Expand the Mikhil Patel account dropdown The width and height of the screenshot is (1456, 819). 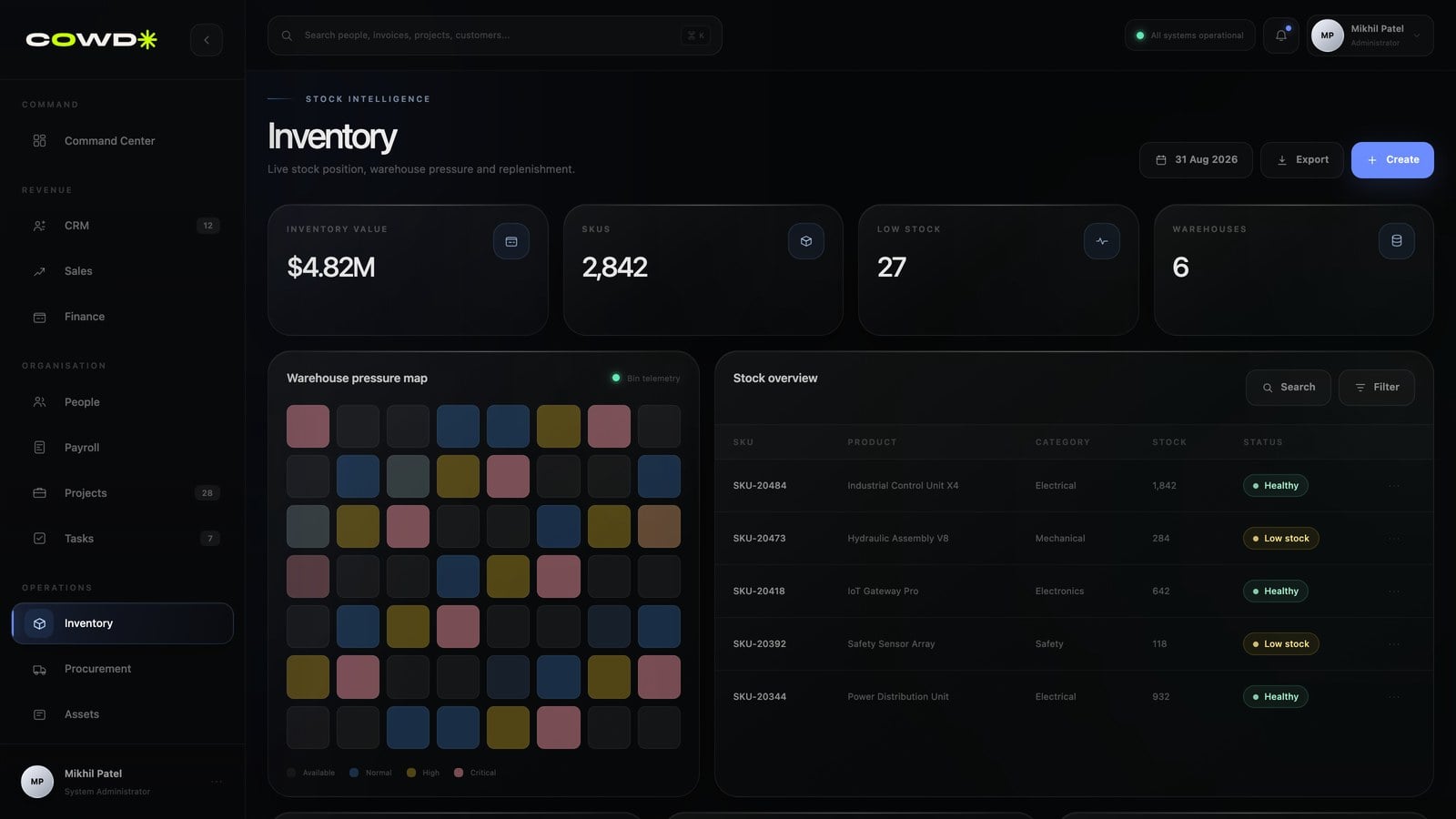click(1370, 35)
